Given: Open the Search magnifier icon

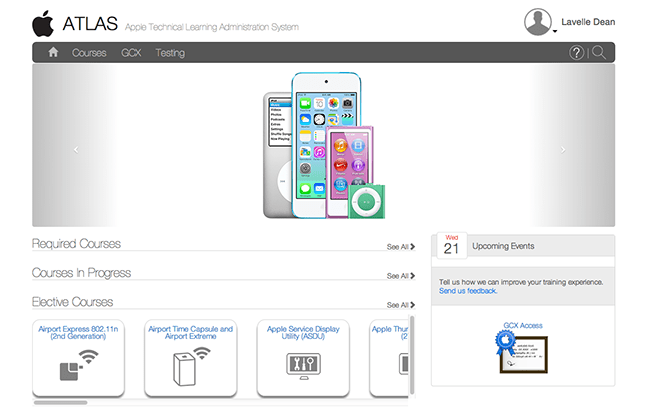Looking at the screenshot, I should [599, 53].
